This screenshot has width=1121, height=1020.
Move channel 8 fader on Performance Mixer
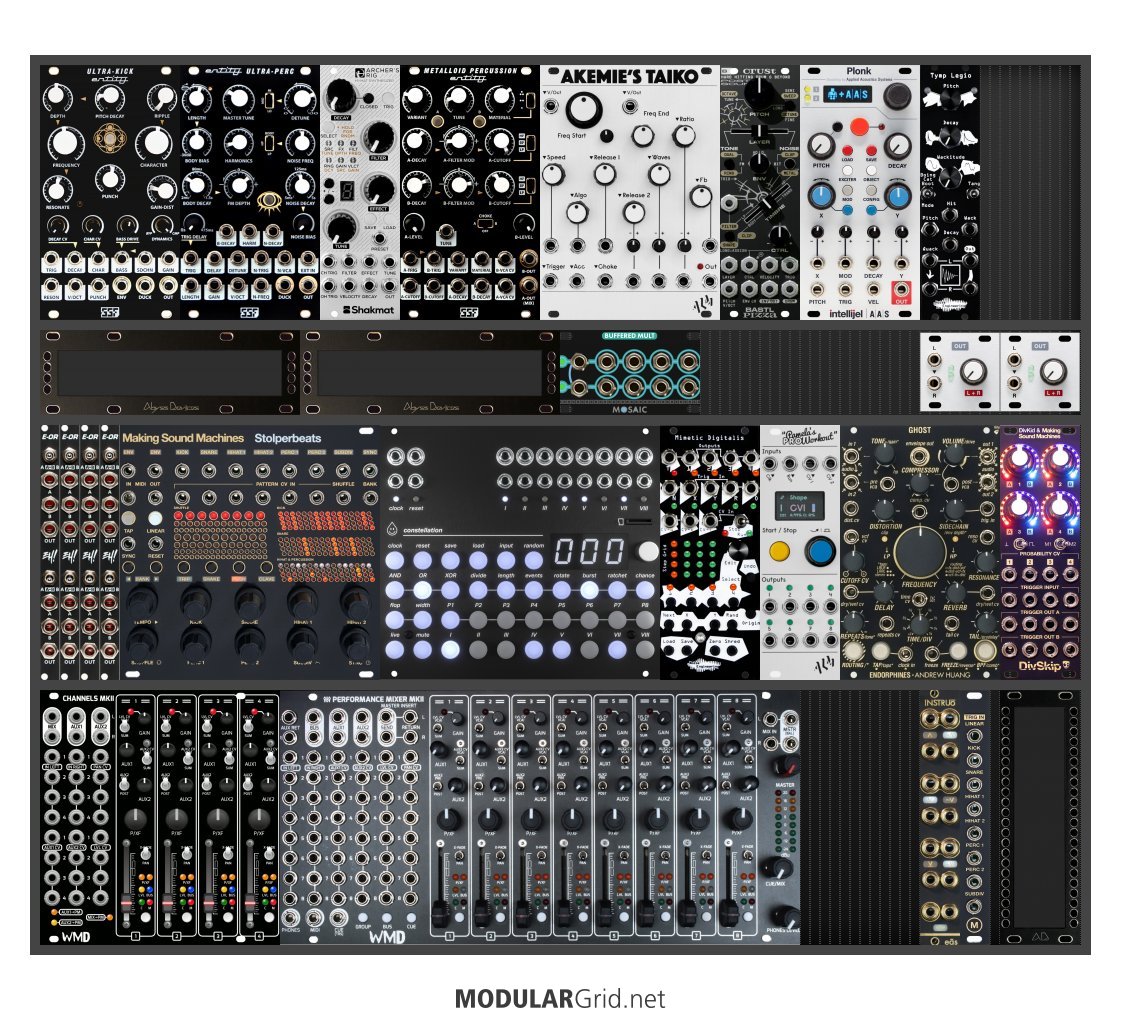pyautogui.click(x=729, y=913)
